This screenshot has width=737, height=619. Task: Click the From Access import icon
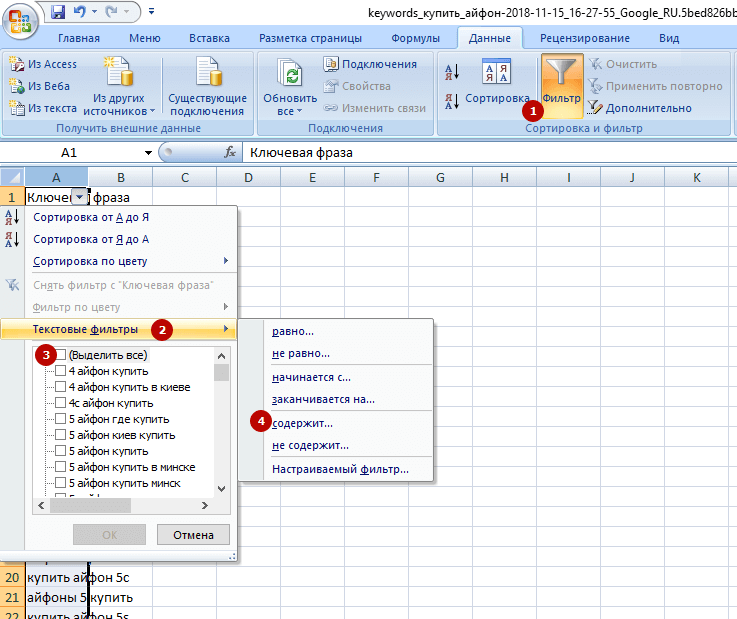(x=17, y=64)
